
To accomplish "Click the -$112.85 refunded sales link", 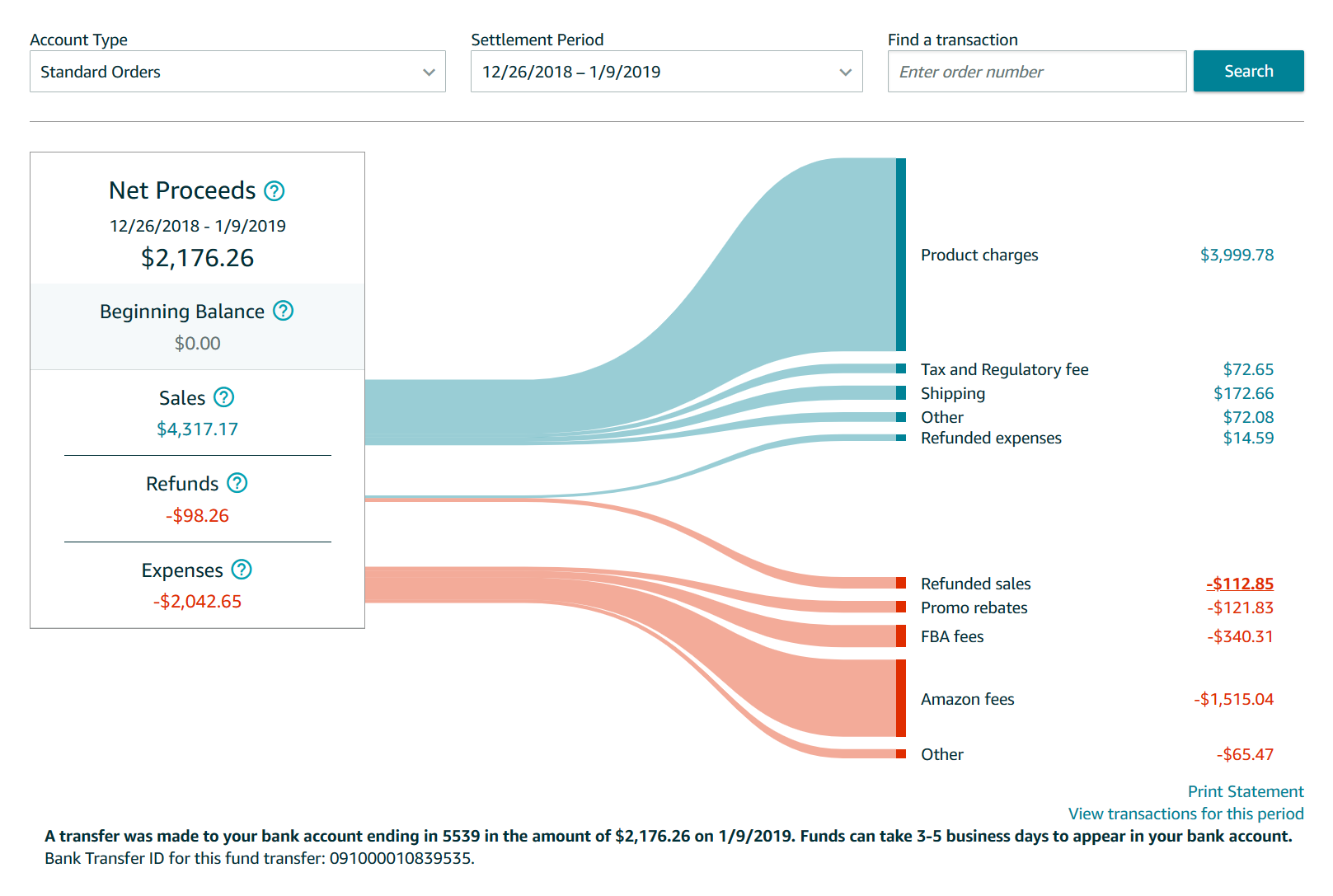I will [x=1240, y=584].
